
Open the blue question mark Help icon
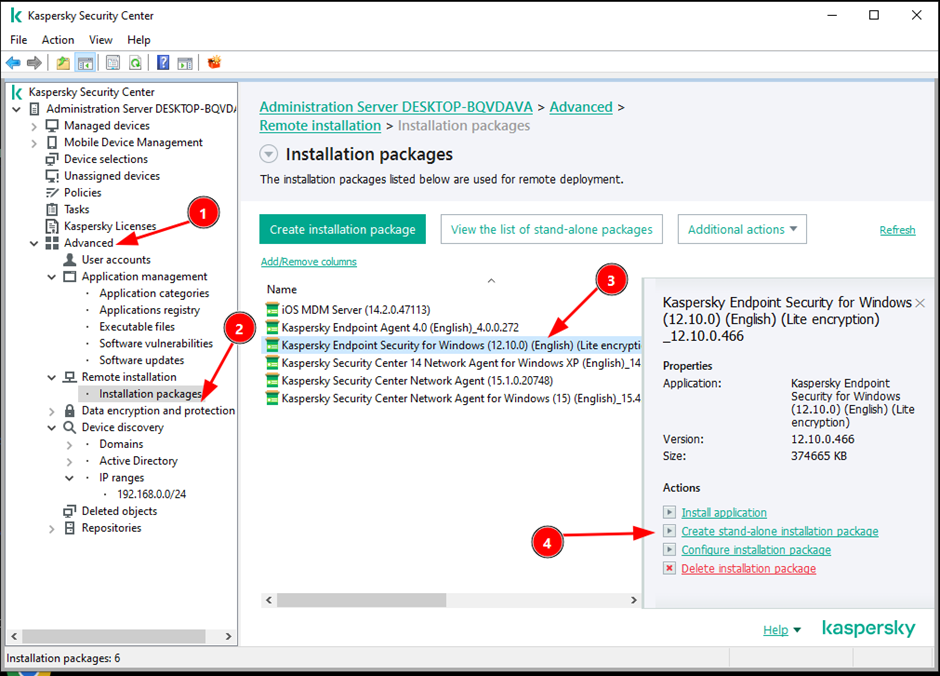tap(163, 62)
